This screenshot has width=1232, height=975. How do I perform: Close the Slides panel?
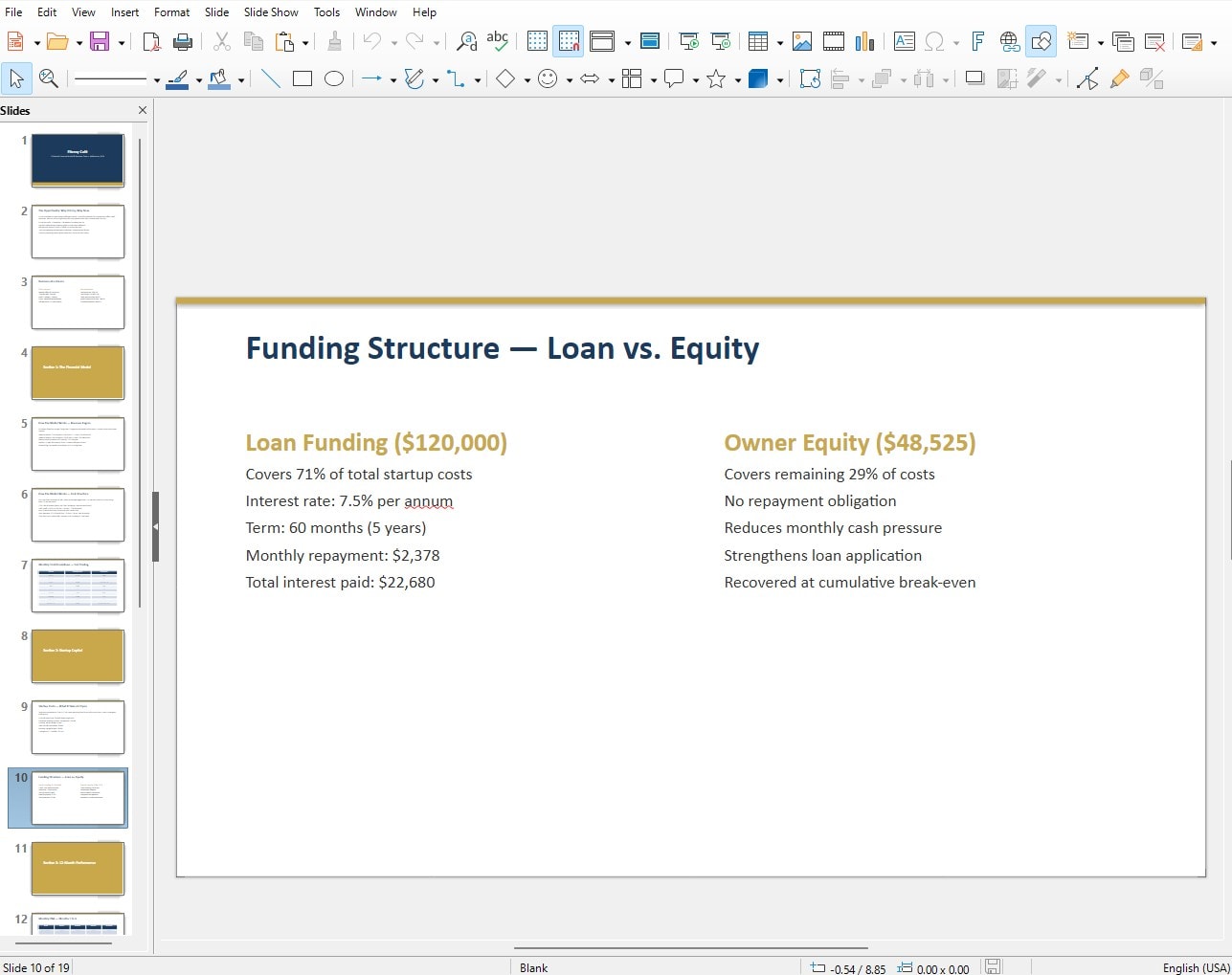click(142, 110)
